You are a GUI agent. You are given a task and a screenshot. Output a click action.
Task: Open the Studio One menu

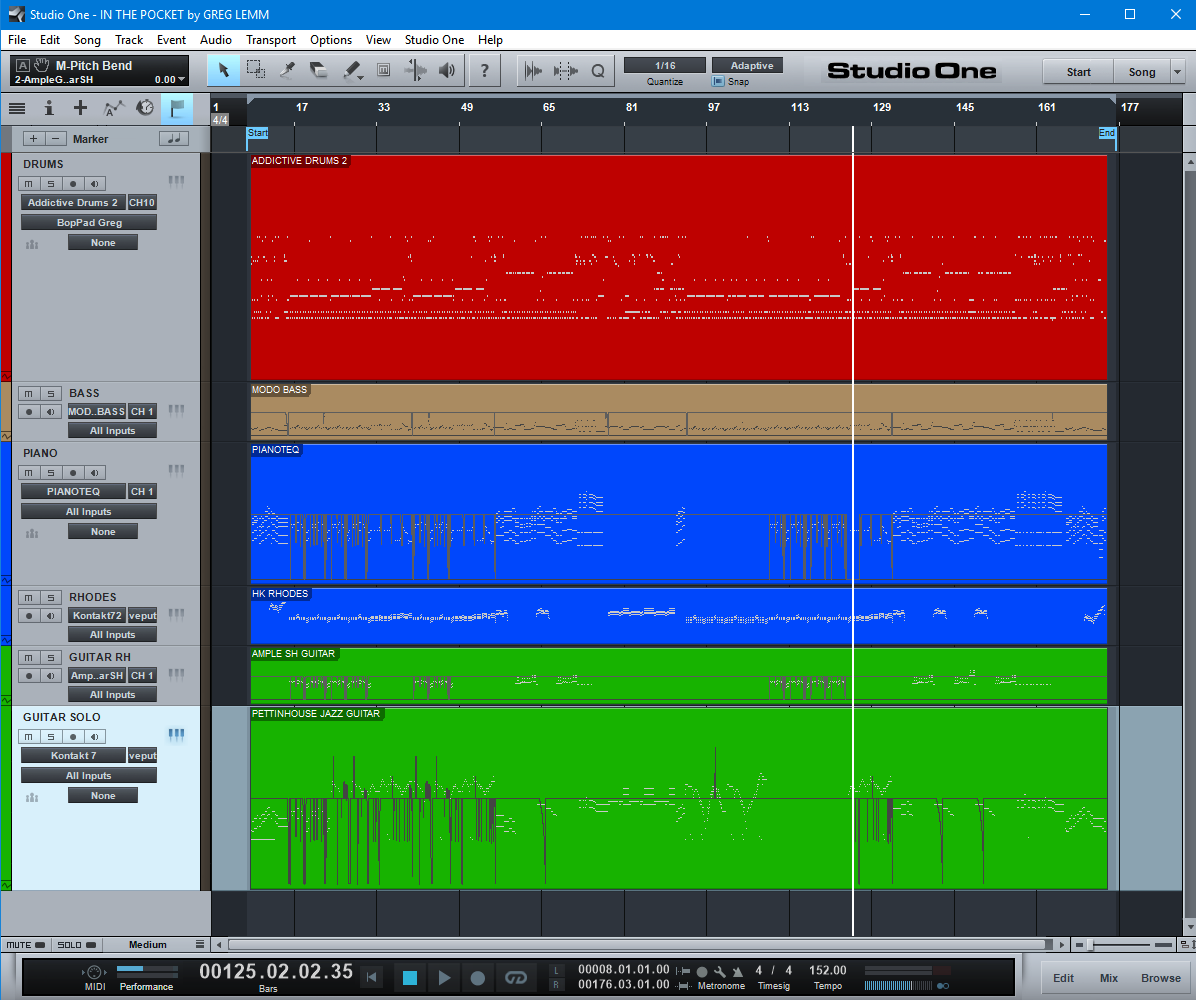click(434, 40)
